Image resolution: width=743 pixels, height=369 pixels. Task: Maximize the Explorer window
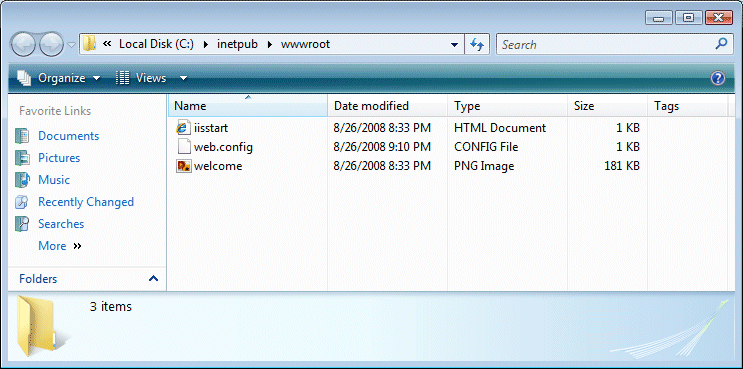pos(689,18)
